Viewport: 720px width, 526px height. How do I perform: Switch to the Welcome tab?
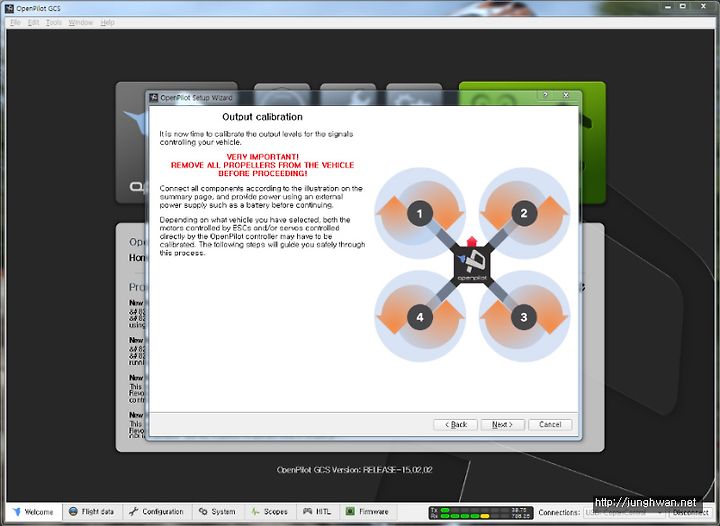pos(33,512)
